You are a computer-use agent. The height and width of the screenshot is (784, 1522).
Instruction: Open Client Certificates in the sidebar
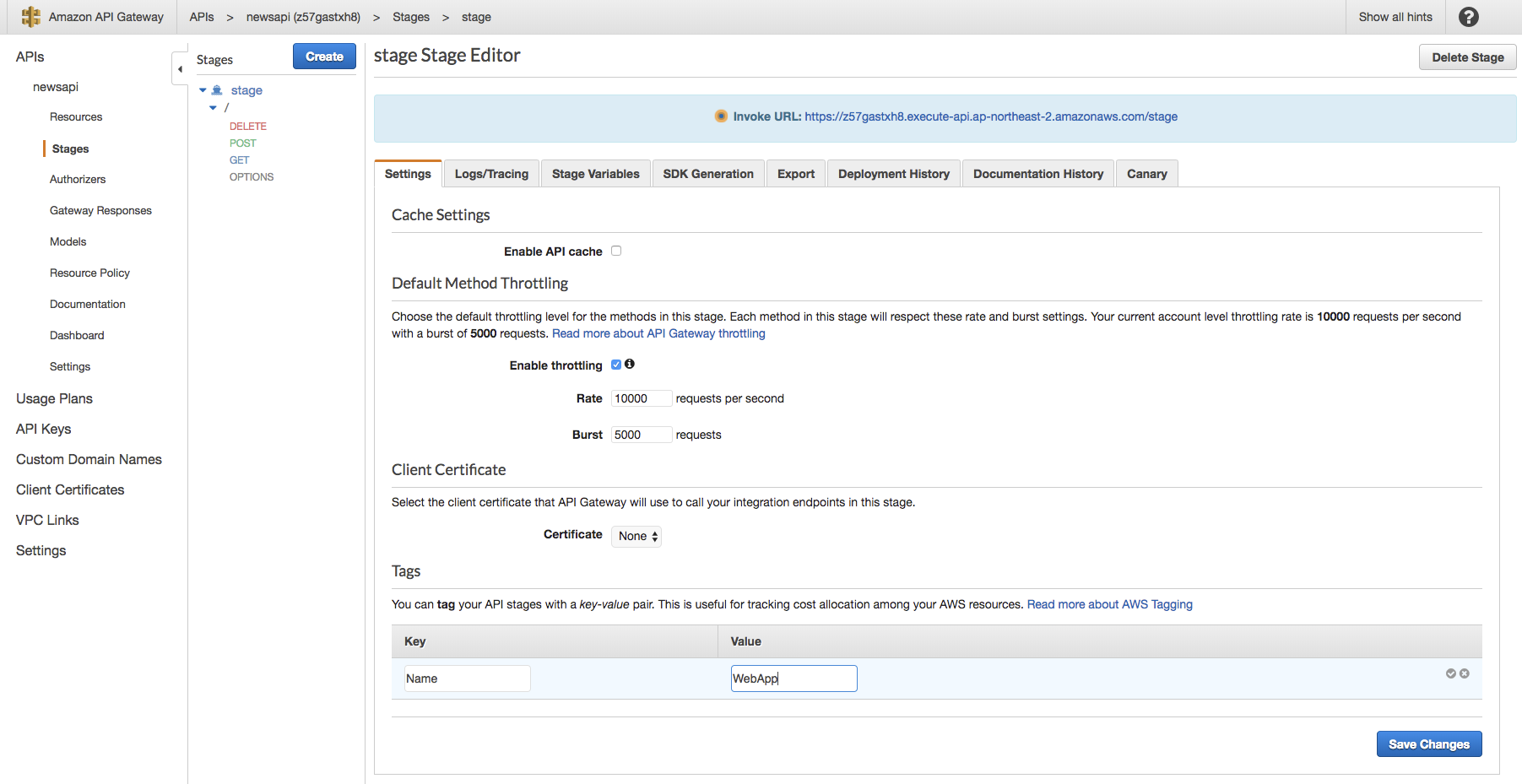70,489
